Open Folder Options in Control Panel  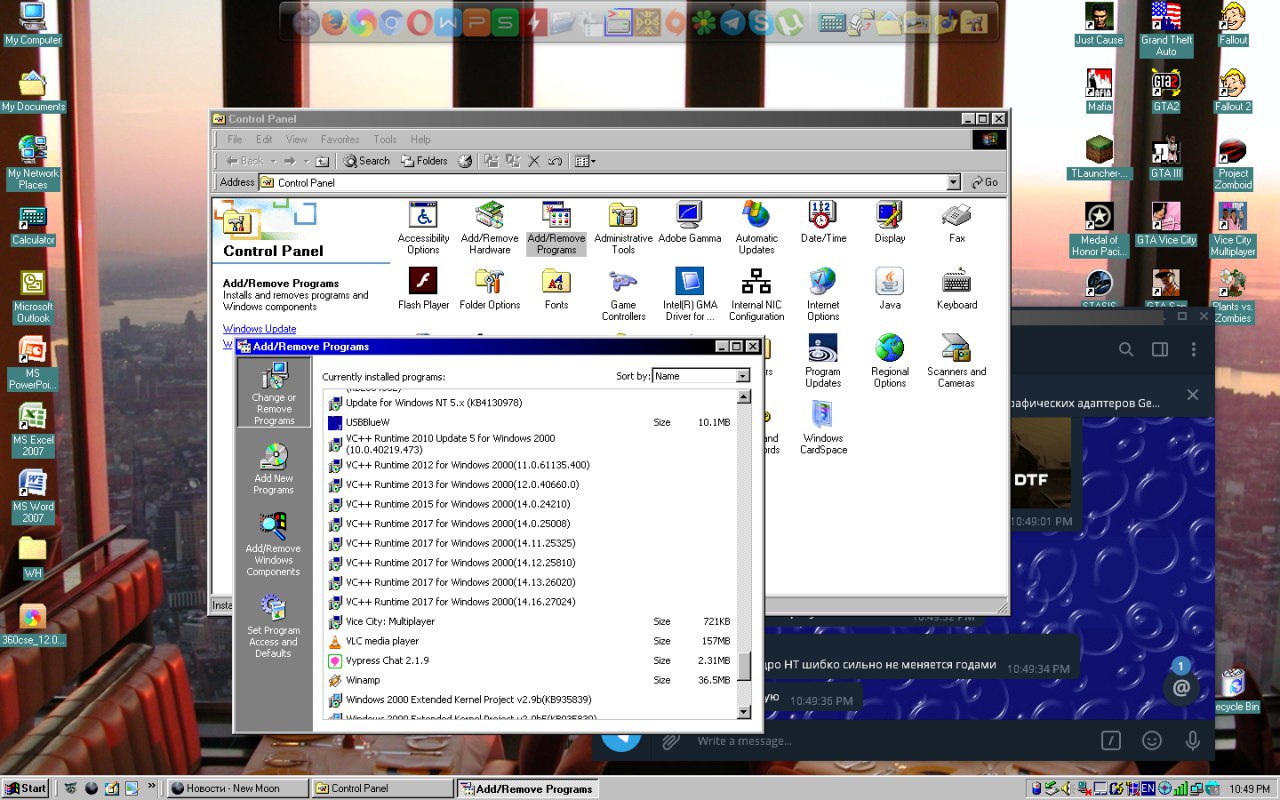pos(490,288)
